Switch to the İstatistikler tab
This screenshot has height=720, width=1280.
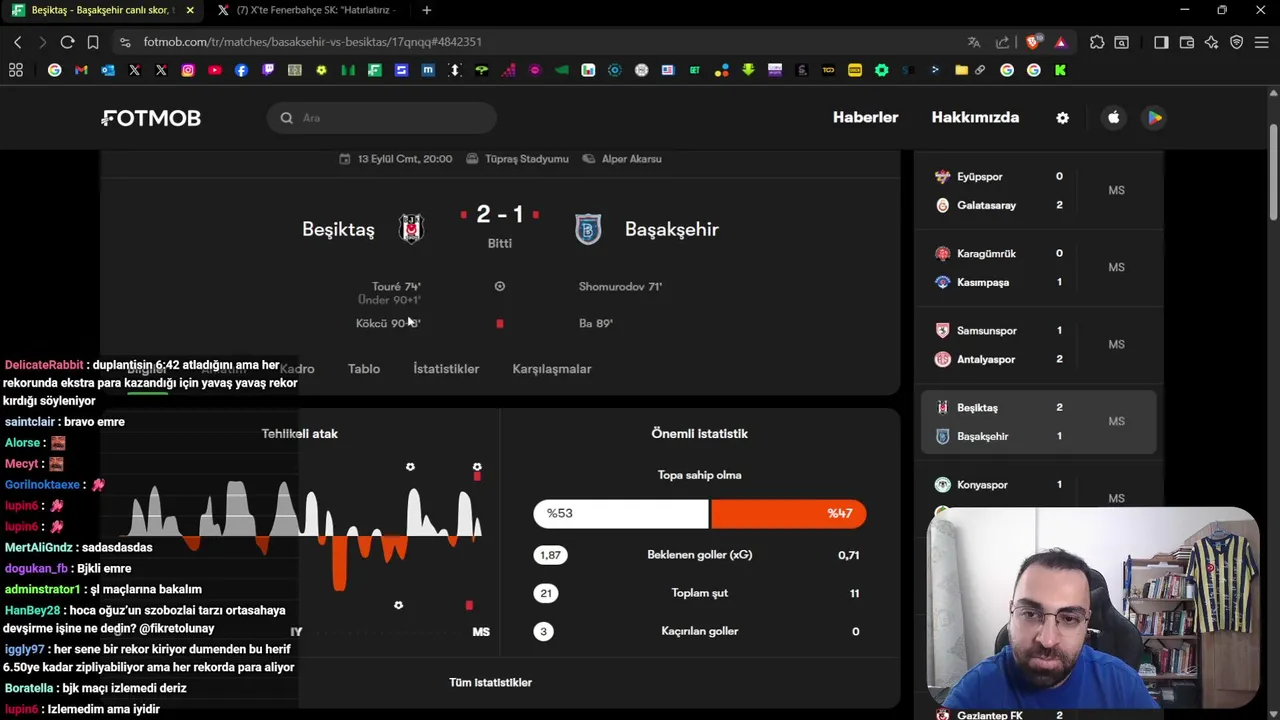point(446,369)
